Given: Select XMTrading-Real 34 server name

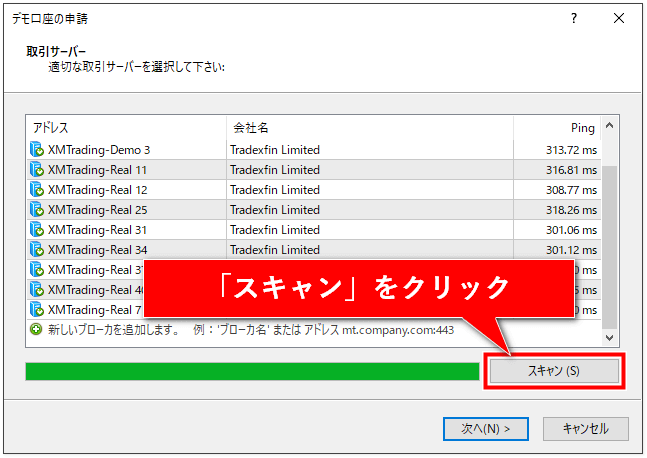Looking at the screenshot, I should tap(97, 250).
